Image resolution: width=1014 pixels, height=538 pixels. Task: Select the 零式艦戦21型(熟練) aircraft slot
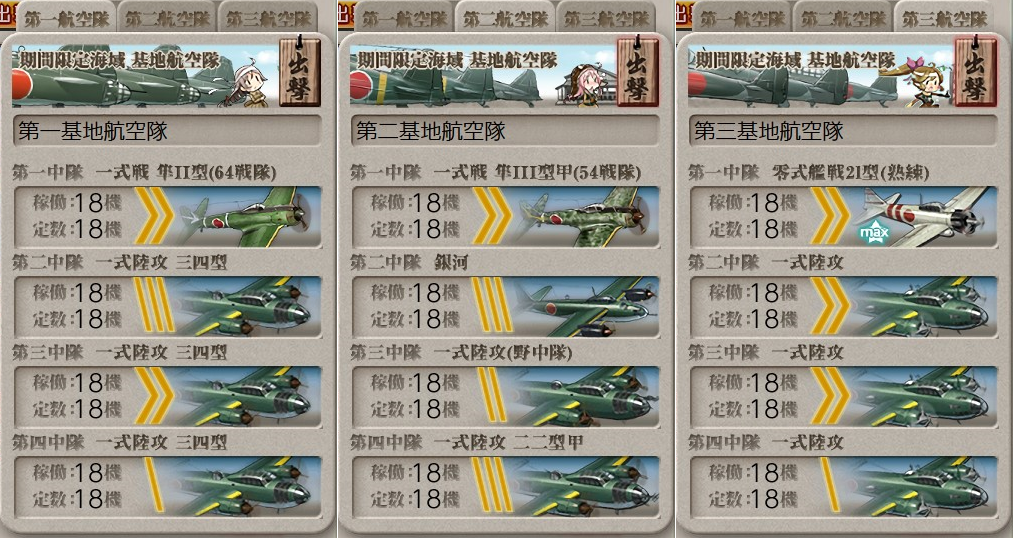coord(843,216)
